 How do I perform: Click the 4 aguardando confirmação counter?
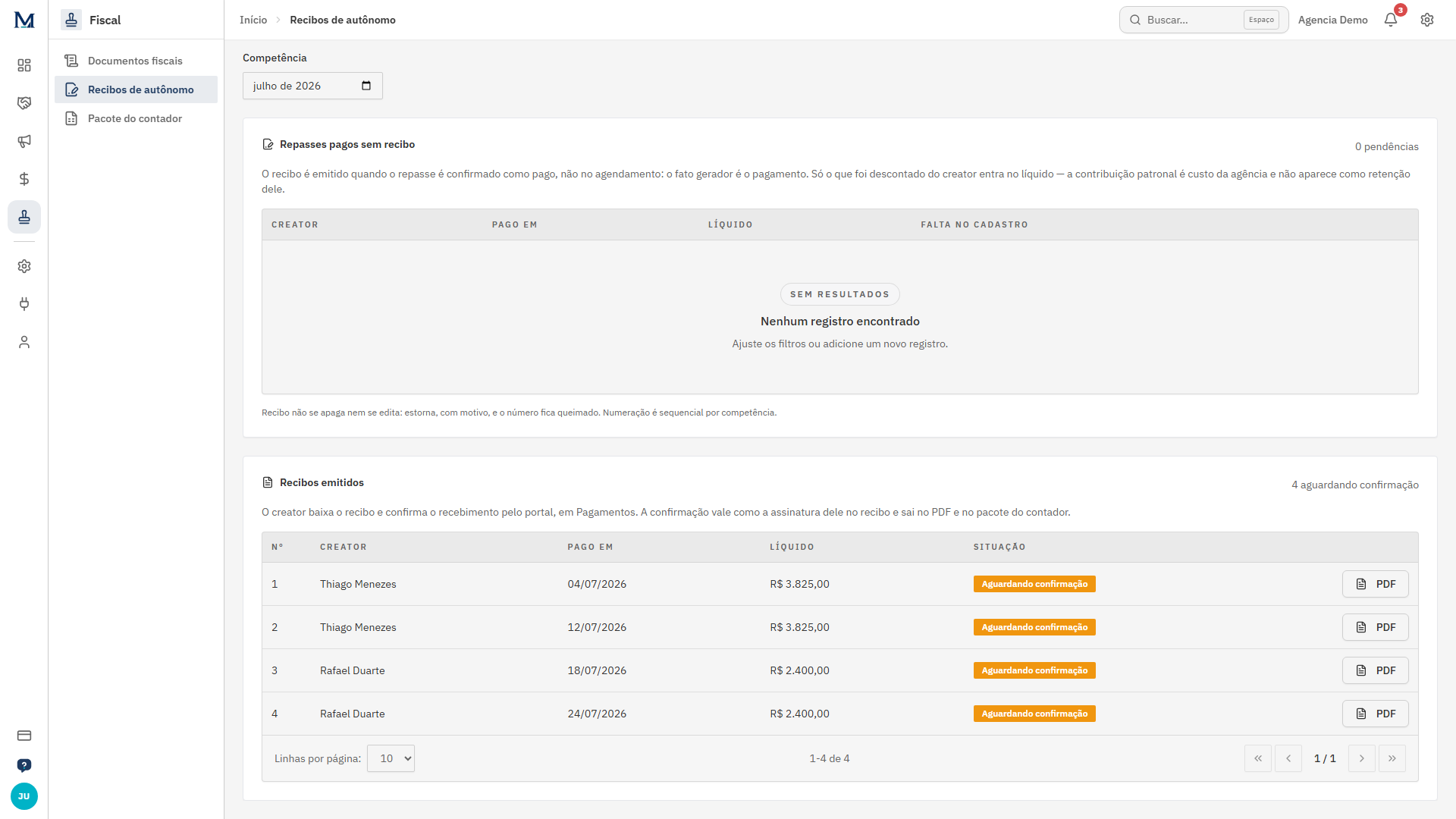1355,485
